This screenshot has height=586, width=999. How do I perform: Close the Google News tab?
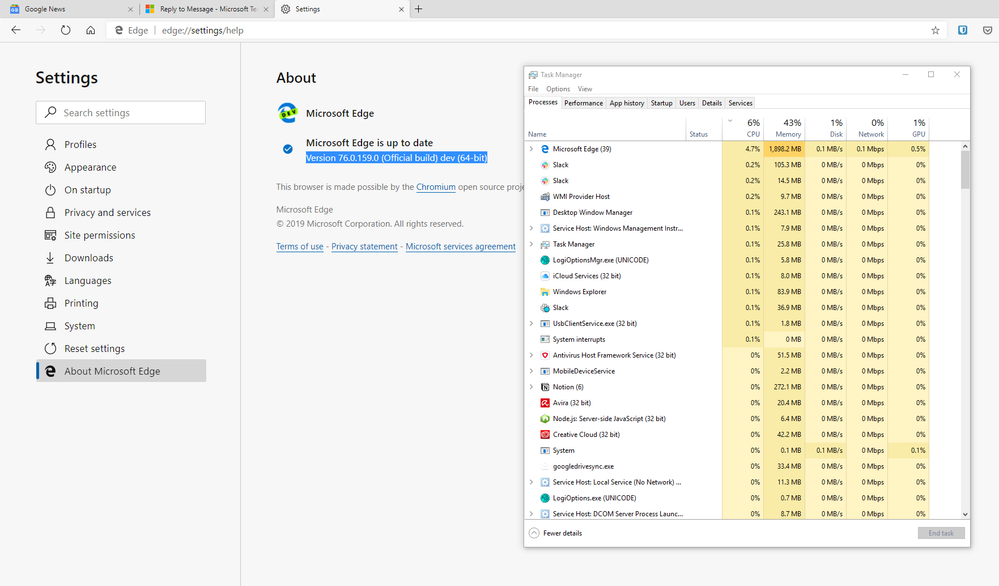click(x=130, y=9)
